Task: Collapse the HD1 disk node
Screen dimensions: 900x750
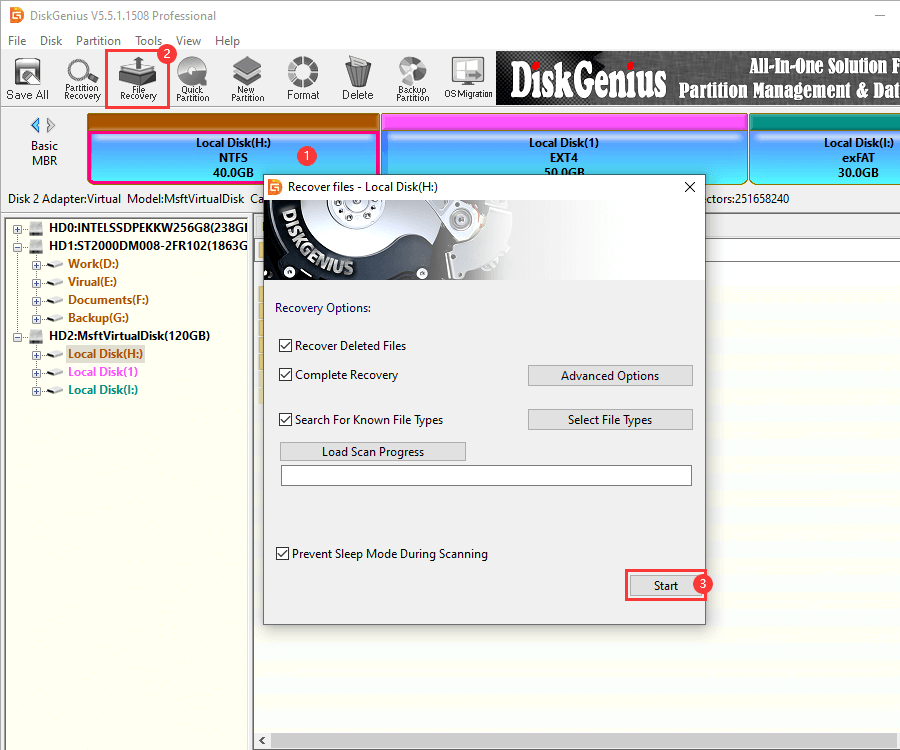Action: (x=17, y=247)
